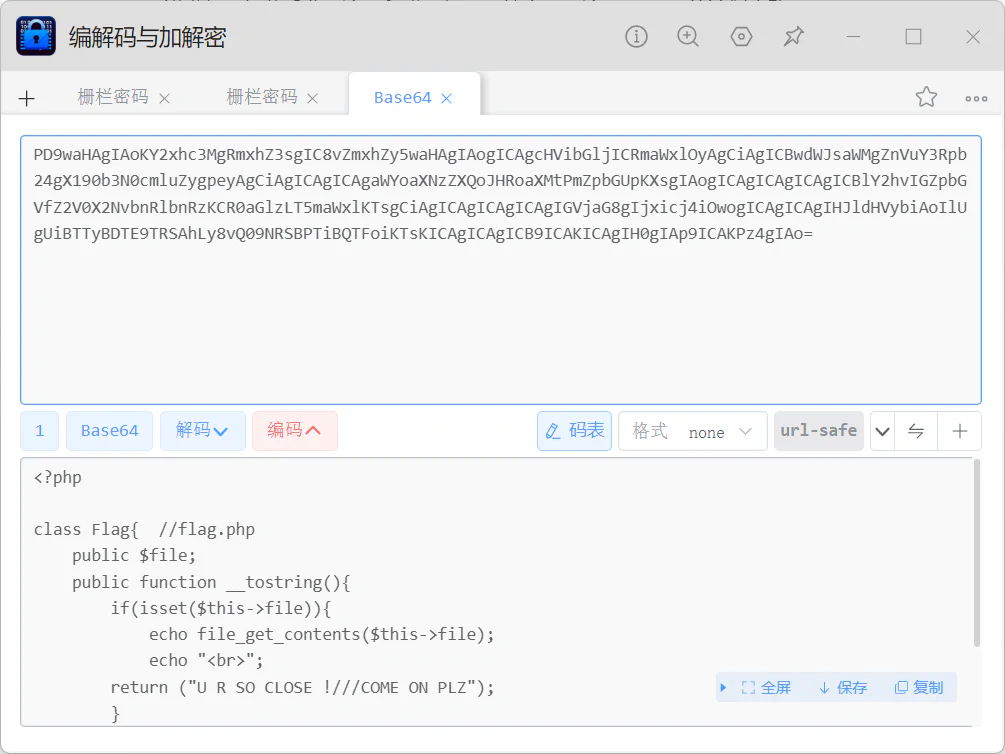Click the Base64 algorithm button
This screenshot has height=754, width=1005.
point(110,431)
